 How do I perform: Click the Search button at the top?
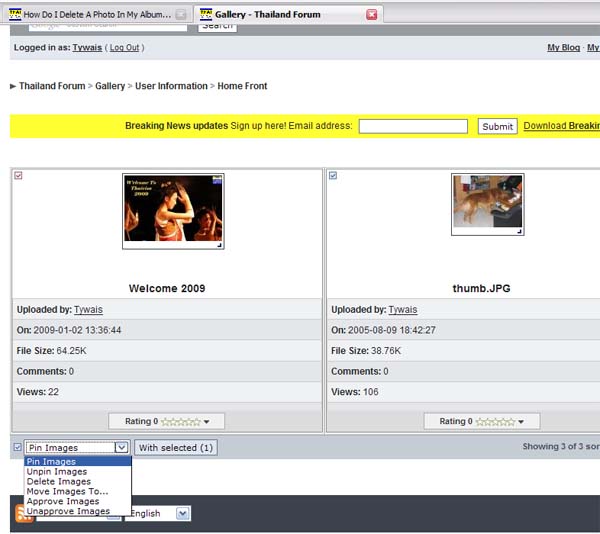point(217,27)
